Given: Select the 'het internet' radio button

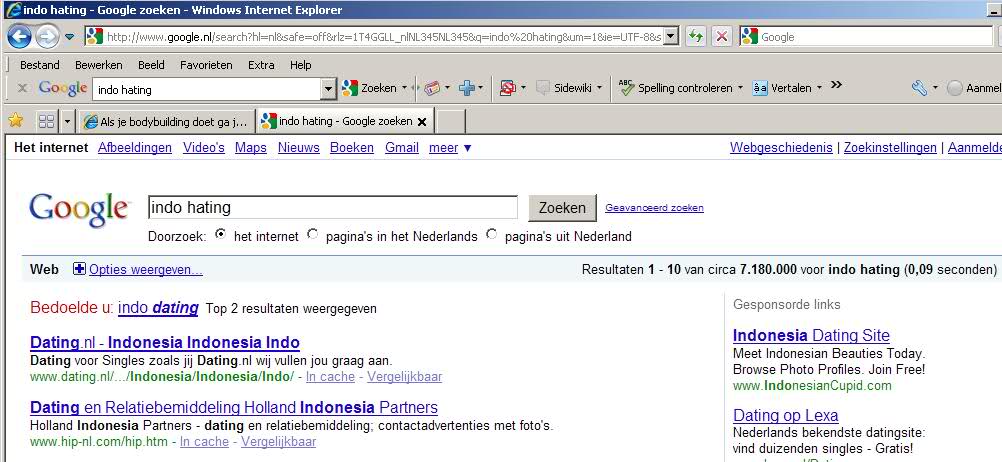Looking at the screenshot, I should (220, 235).
